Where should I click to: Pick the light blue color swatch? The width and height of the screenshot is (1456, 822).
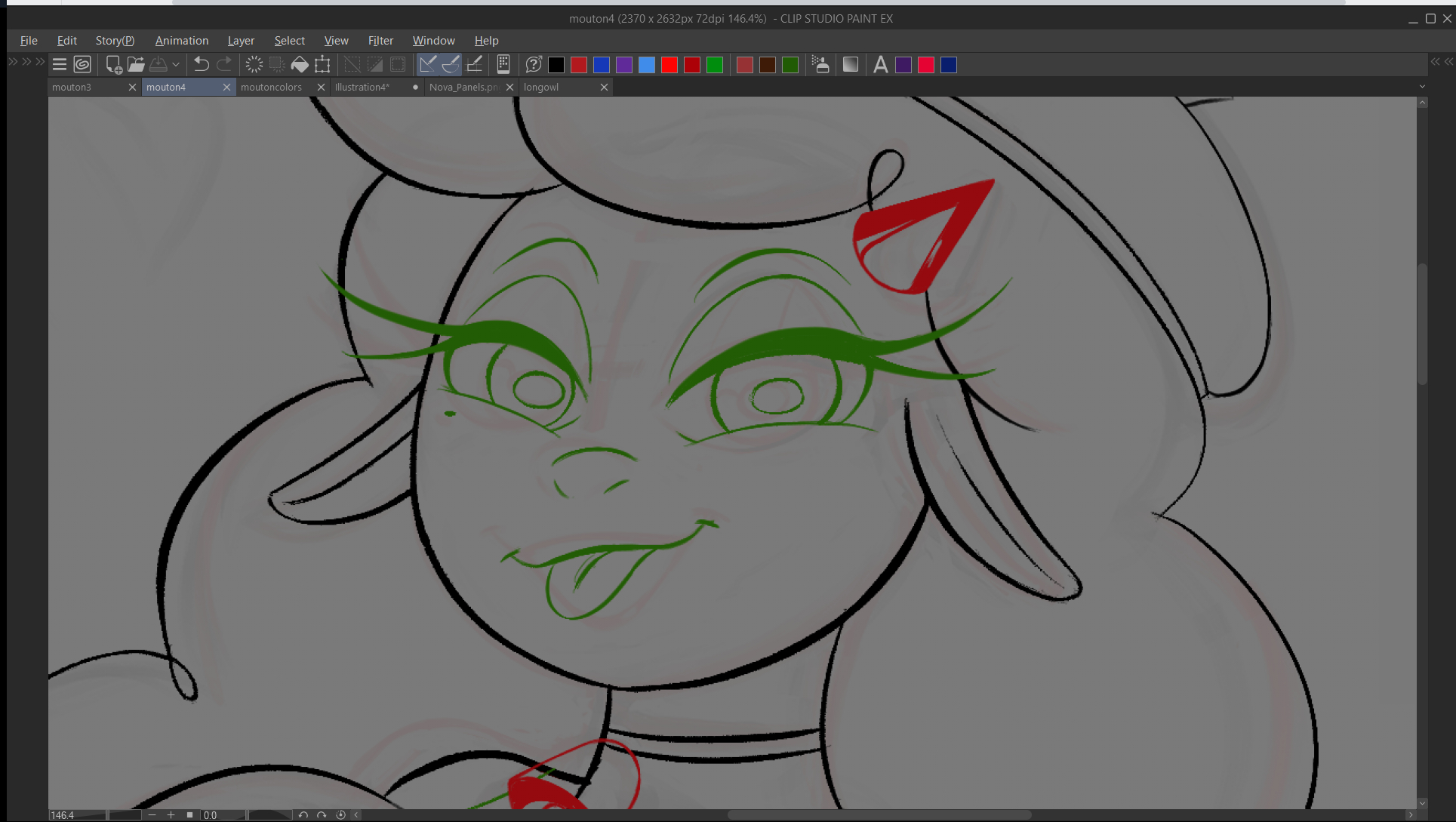[647, 65]
